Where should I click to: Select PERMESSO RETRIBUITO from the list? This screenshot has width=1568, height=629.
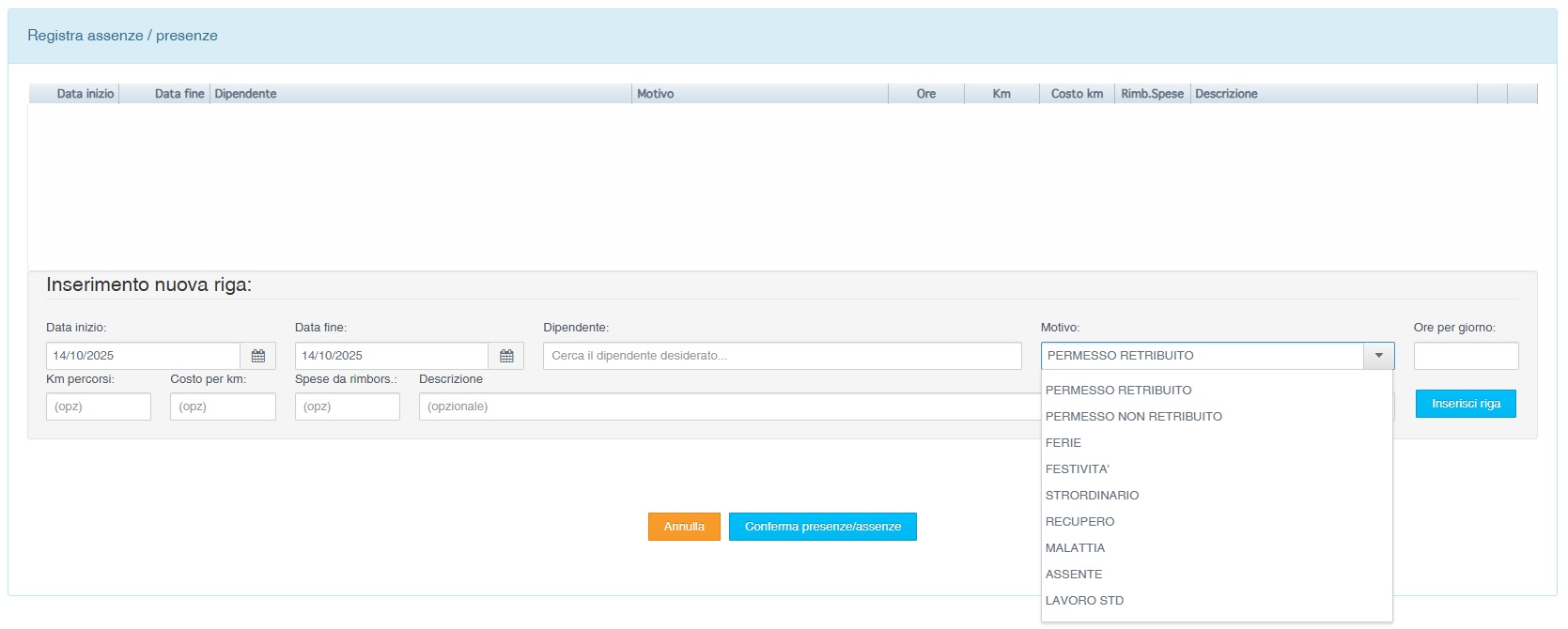tap(1118, 391)
